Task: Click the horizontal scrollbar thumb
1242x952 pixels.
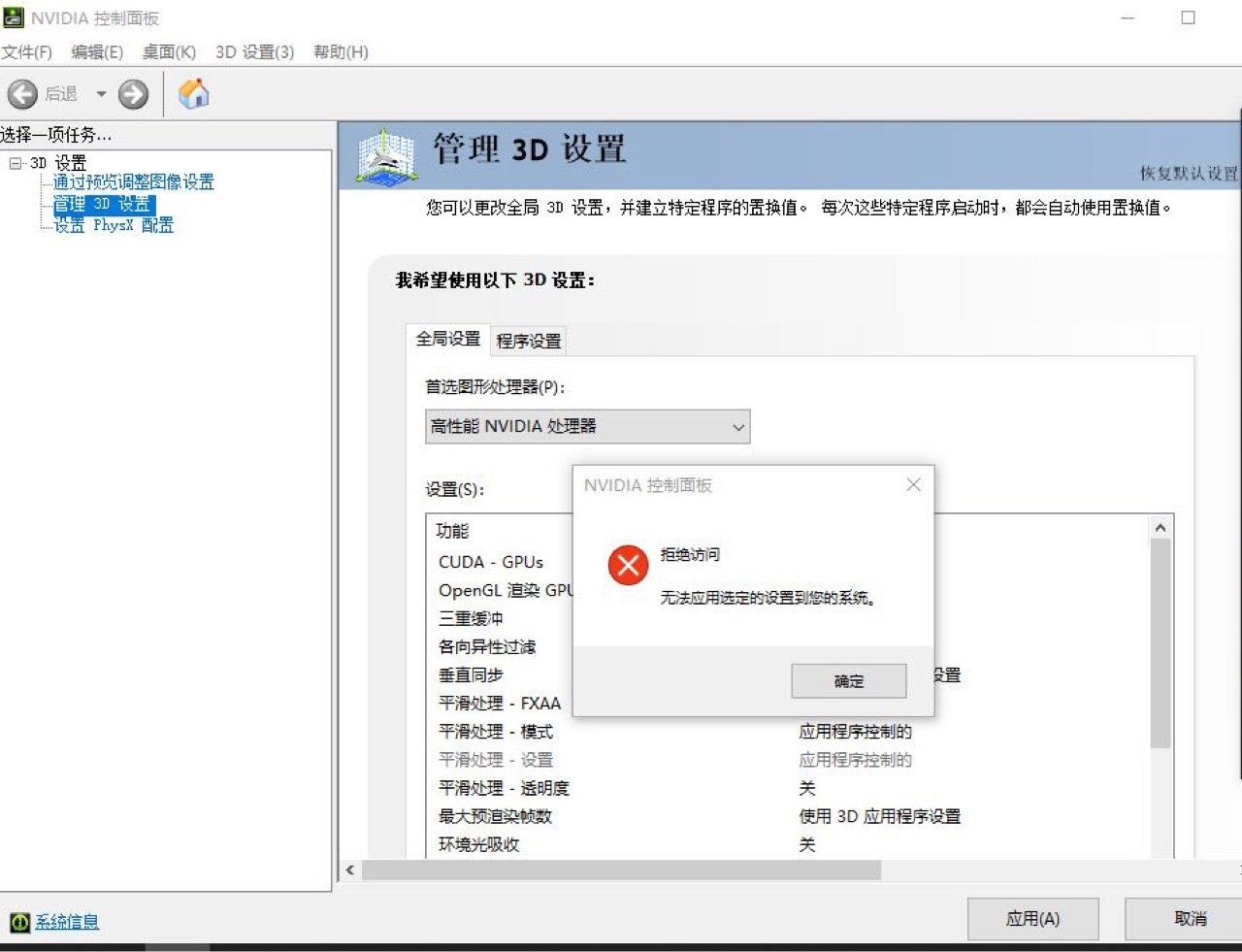Action: pos(622,870)
